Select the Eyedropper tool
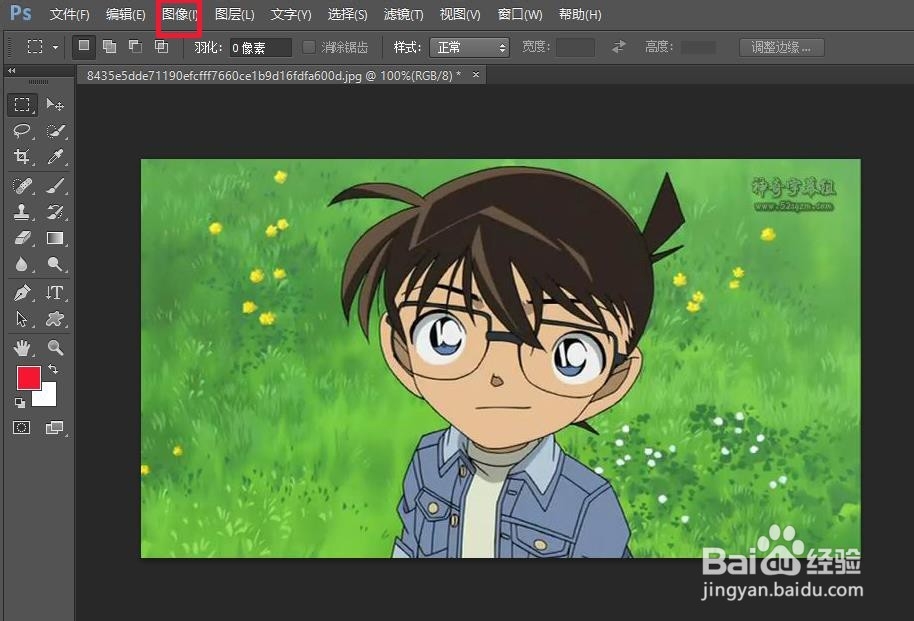The width and height of the screenshot is (914, 621). [x=55, y=156]
